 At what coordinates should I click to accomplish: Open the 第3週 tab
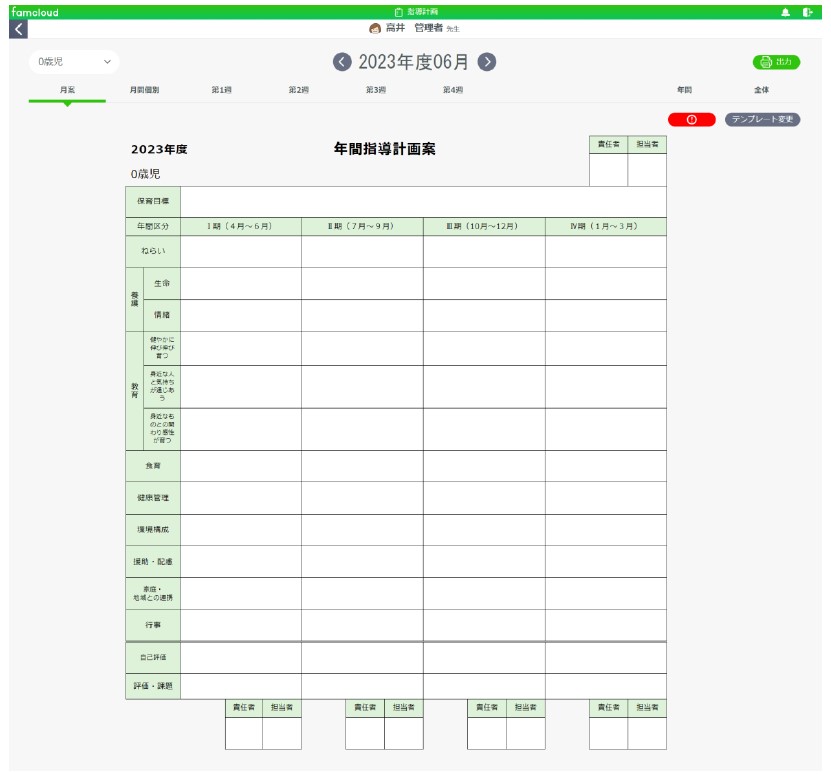point(376,90)
